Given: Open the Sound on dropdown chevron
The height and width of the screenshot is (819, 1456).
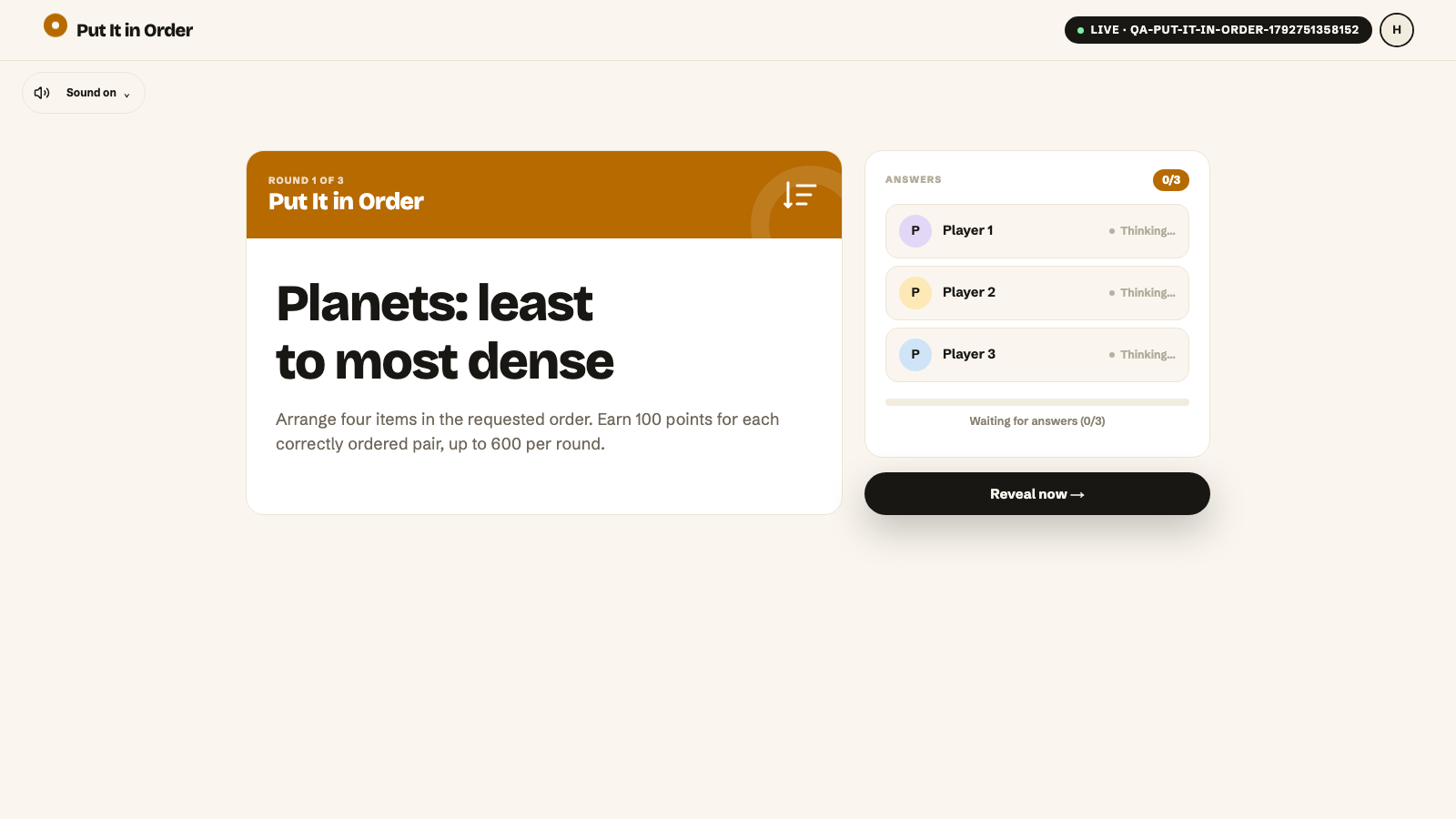Looking at the screenshot, I should pos(126,95).
